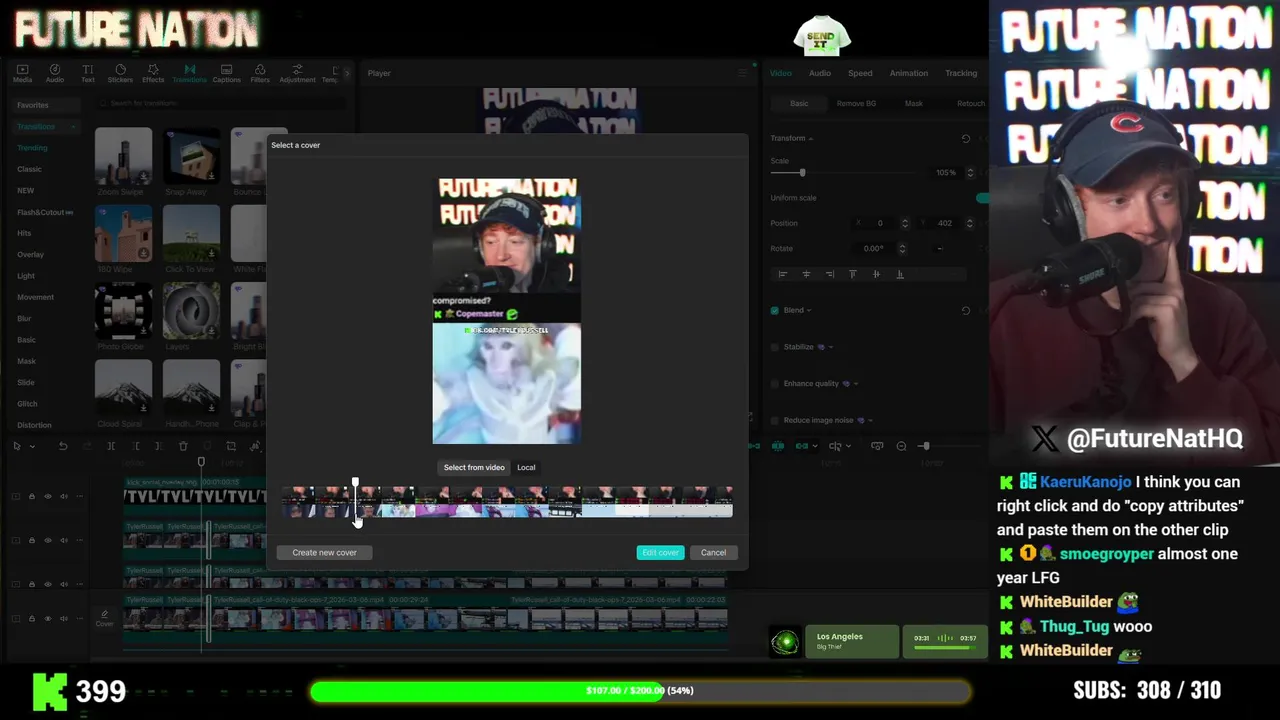Image resolution: width=1280 pixels, height=720 pixels.
Task: Toggle lock on the top timeline track
Action: pos(31,496)
